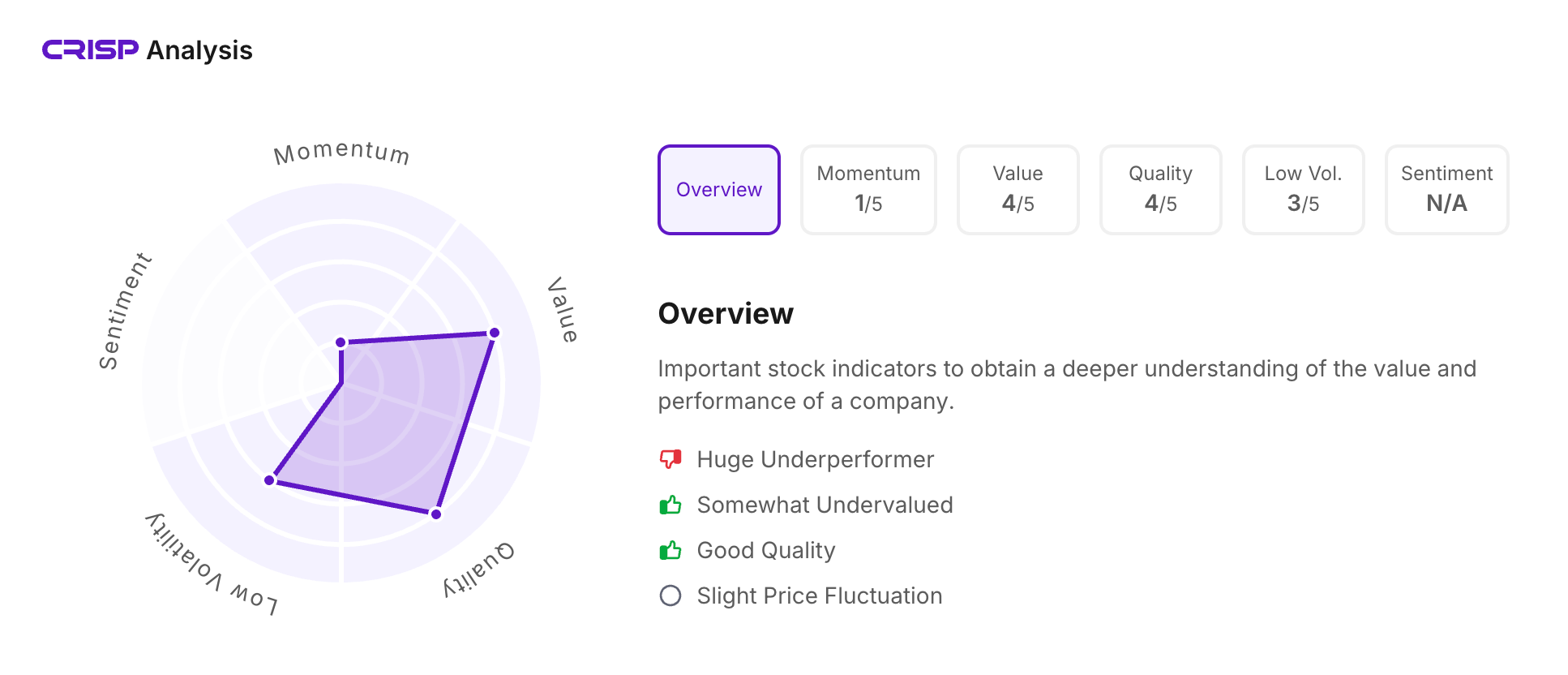The image size is (1568, 675).
Task: Click the Momentum data point on radar chart
Action: pyautogui.click(x=341, y=342)
